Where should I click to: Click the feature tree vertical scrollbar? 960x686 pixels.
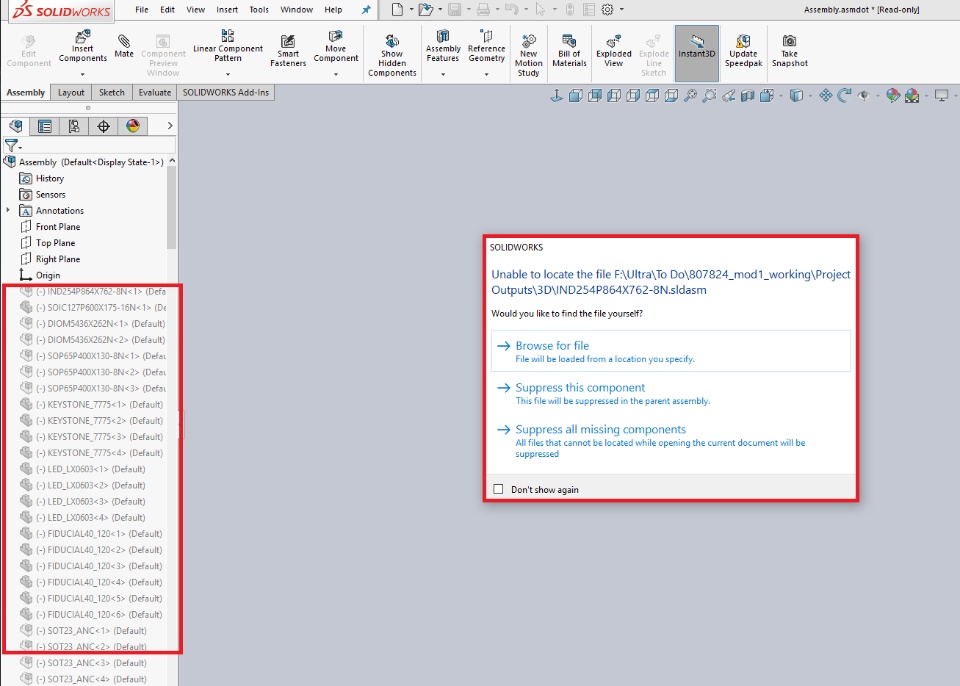[171, 207]
